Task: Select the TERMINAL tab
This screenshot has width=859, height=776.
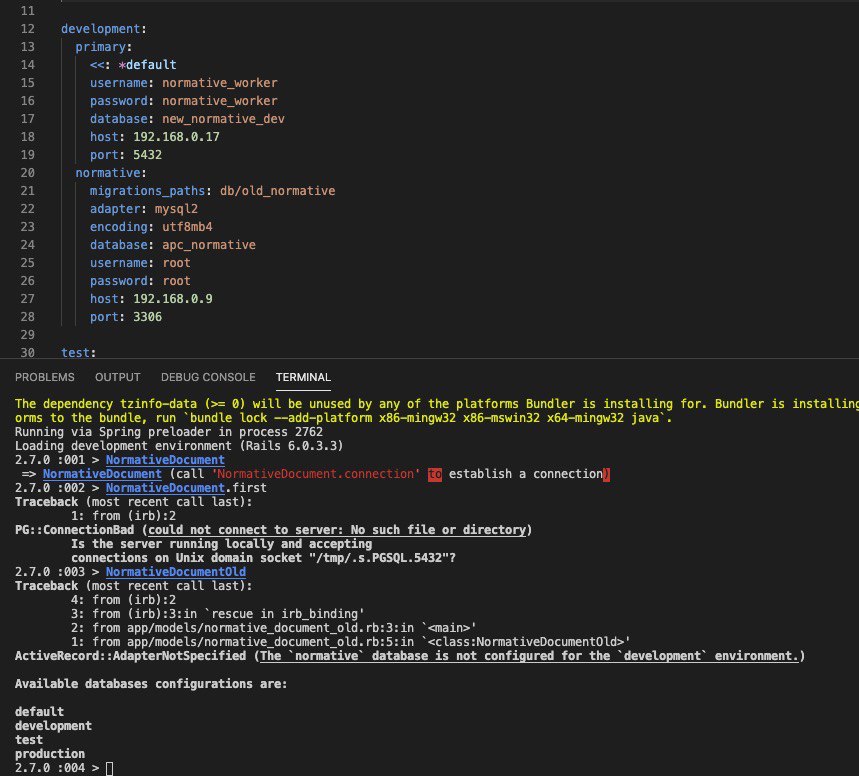Action: click(x=303, y=377)
